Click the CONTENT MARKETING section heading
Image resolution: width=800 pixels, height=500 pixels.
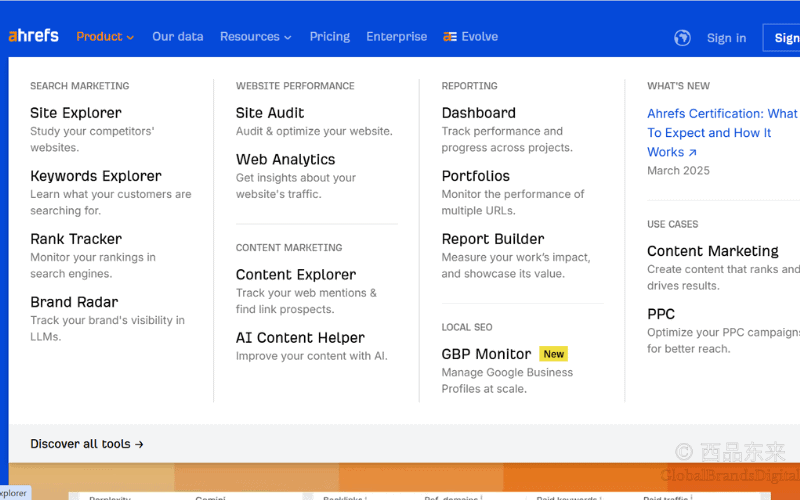(x=289, y=247)
